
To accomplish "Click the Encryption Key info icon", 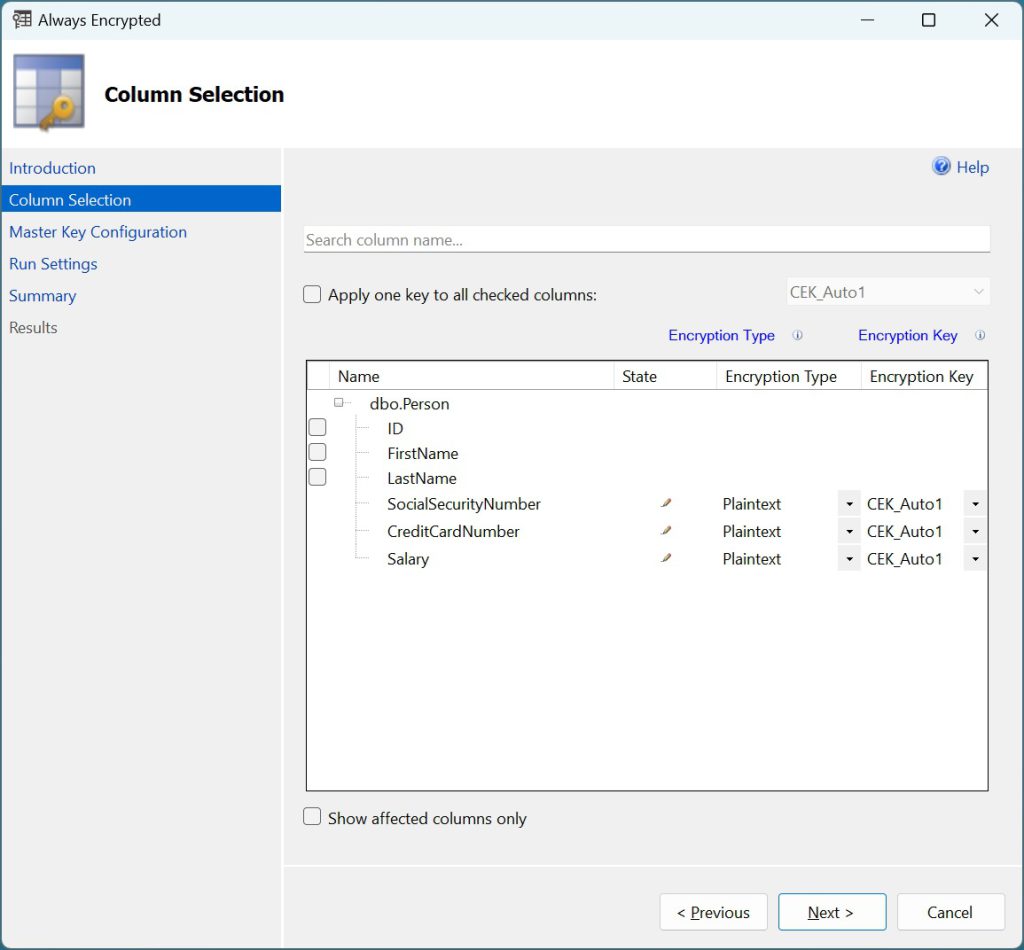I will [980, 336].
